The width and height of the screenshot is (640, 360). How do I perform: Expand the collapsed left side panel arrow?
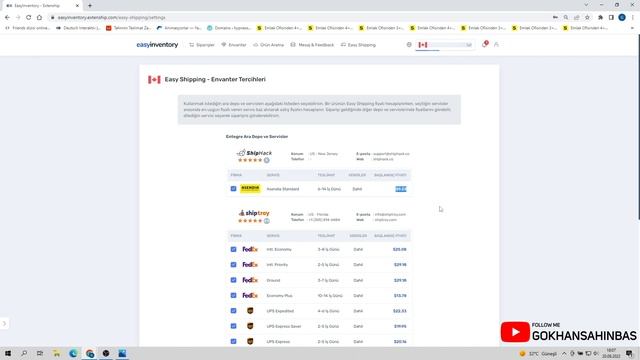coord(4,324)
